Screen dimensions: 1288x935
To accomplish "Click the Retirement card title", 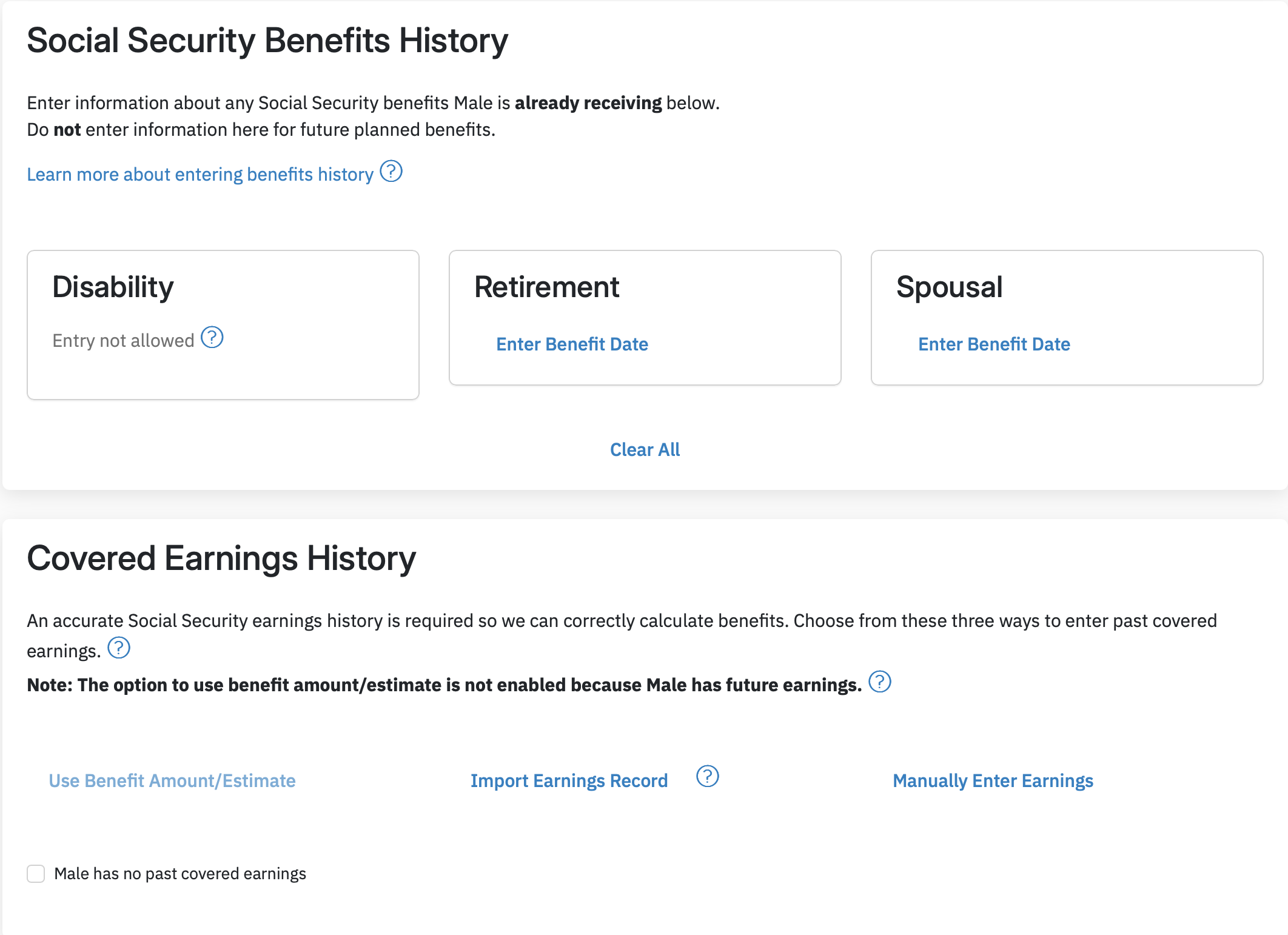I will tap(546, 287).
